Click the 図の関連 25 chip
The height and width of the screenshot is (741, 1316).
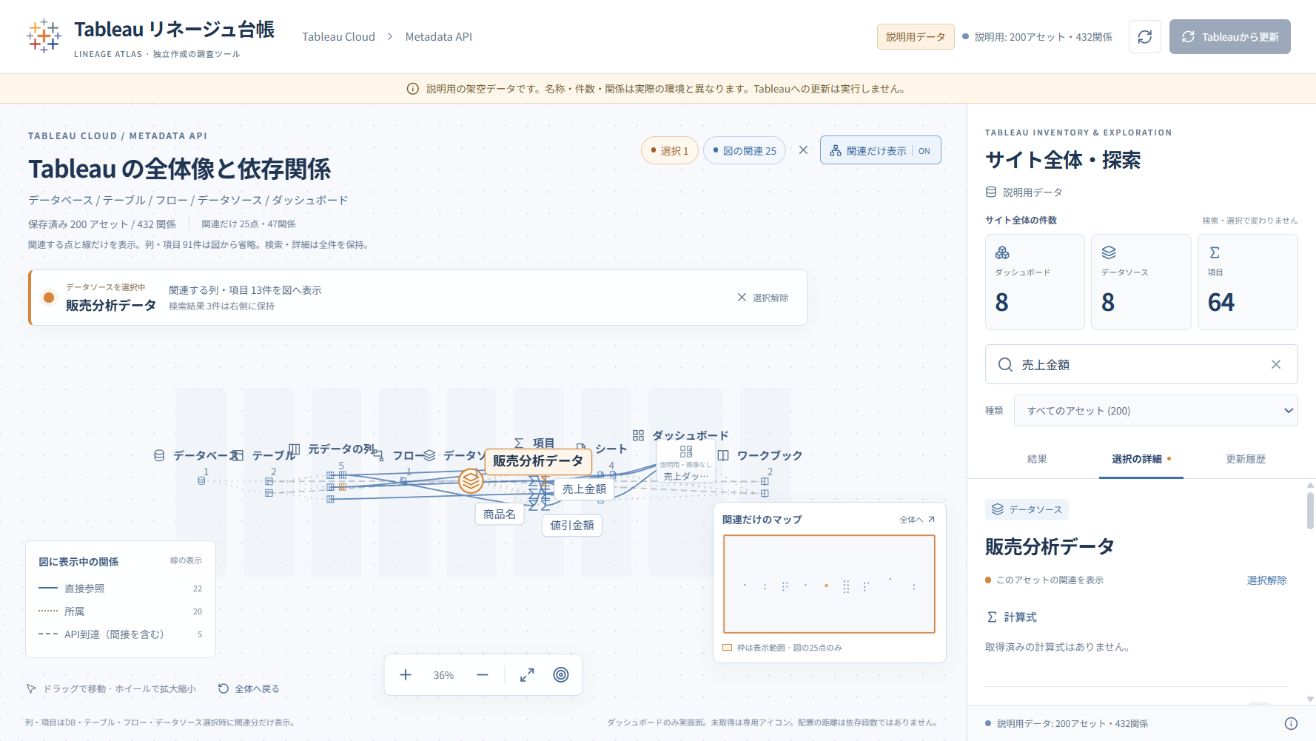(x=744, y=150)
